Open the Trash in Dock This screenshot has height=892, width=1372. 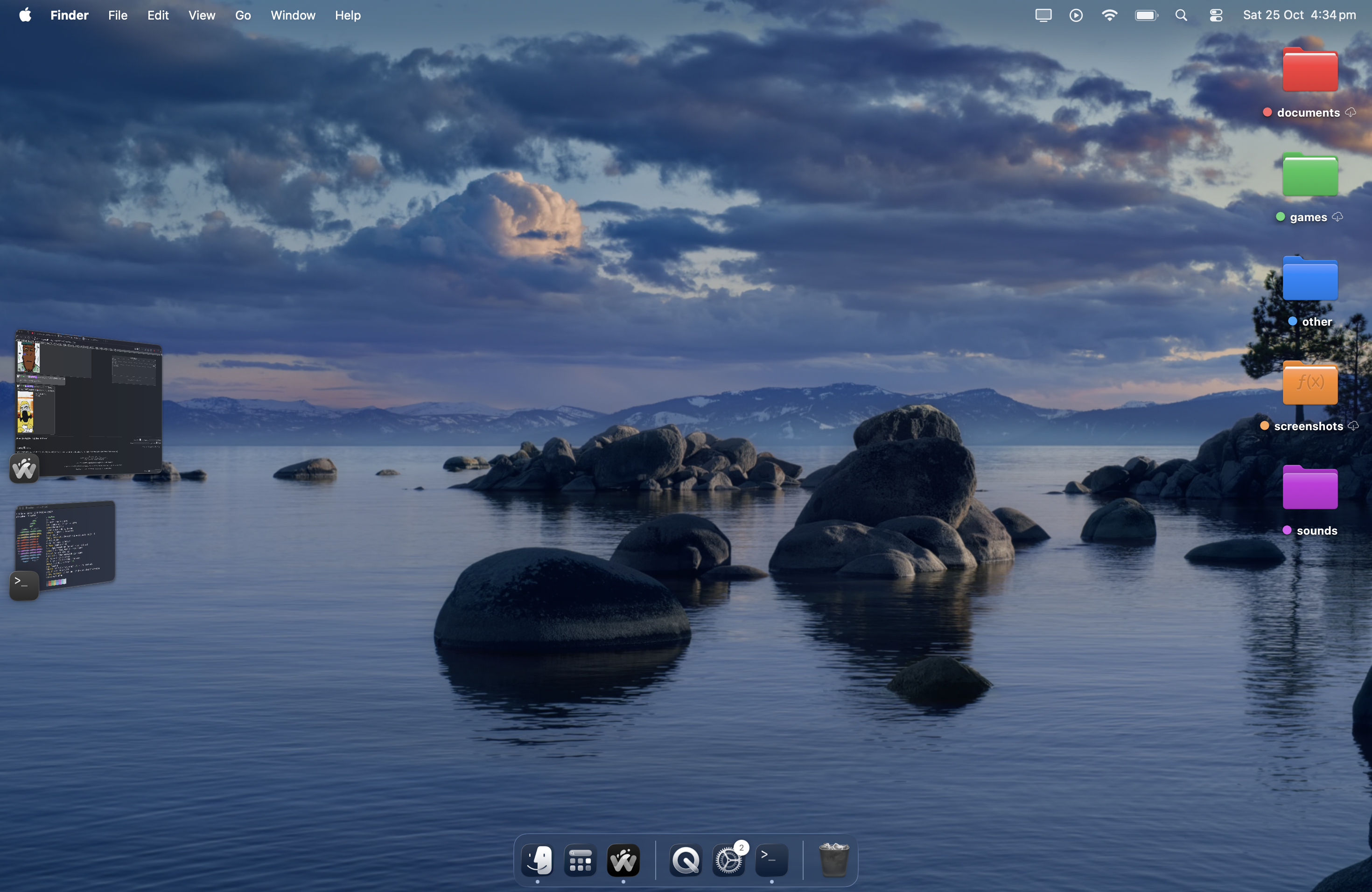[833, 860]
